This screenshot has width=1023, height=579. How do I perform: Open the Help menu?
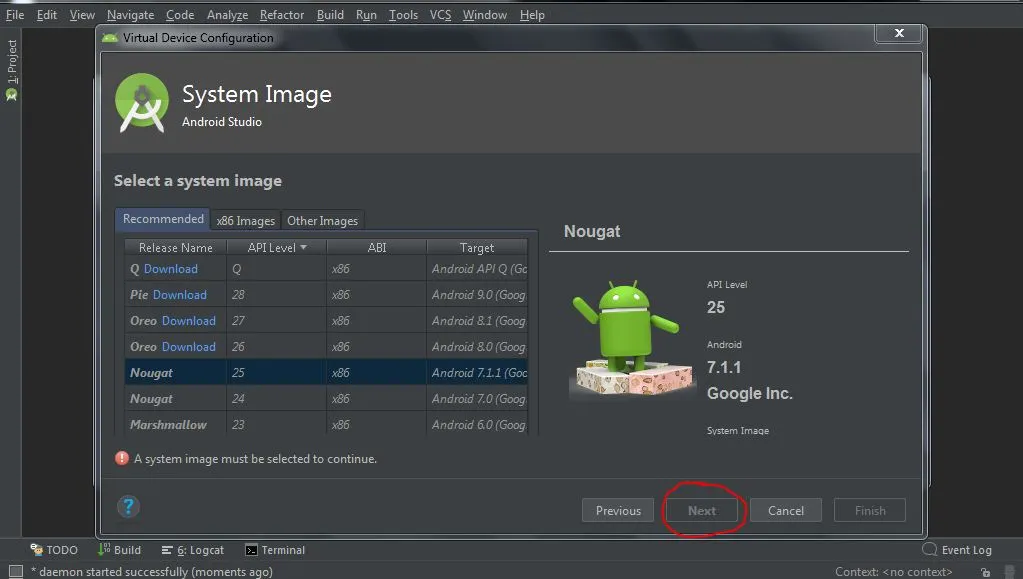pos(532,14)
